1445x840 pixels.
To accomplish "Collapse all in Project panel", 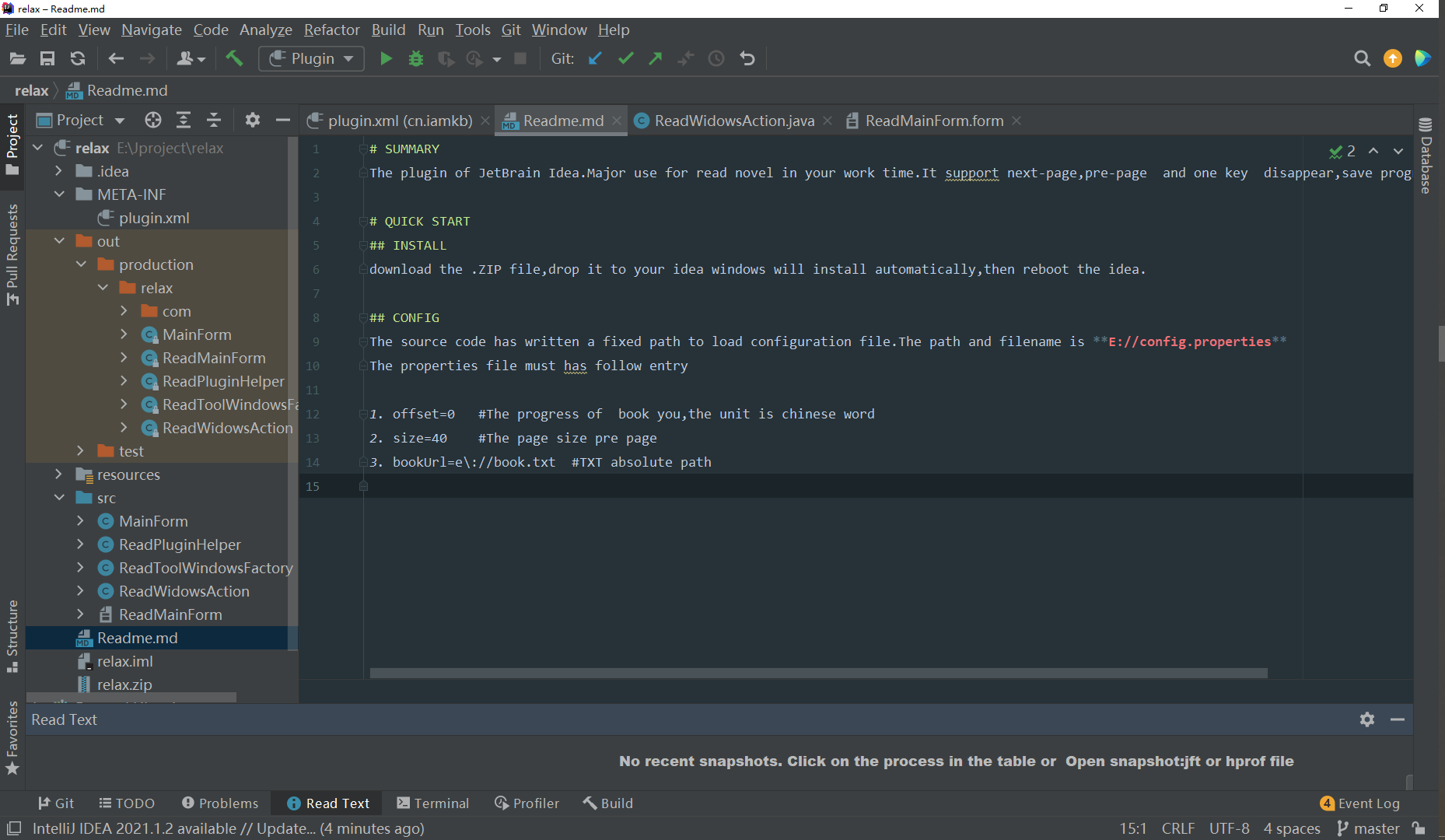I will 214,120.
